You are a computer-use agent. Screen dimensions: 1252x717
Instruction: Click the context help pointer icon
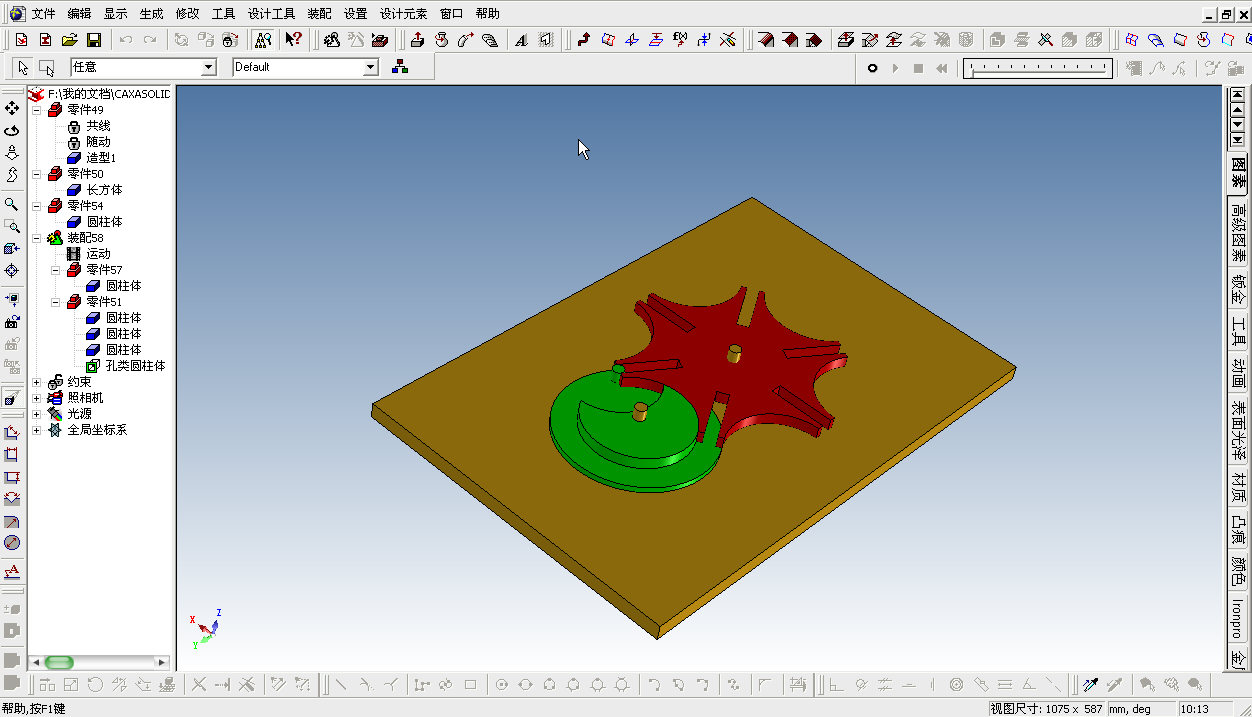coord(293,40)
